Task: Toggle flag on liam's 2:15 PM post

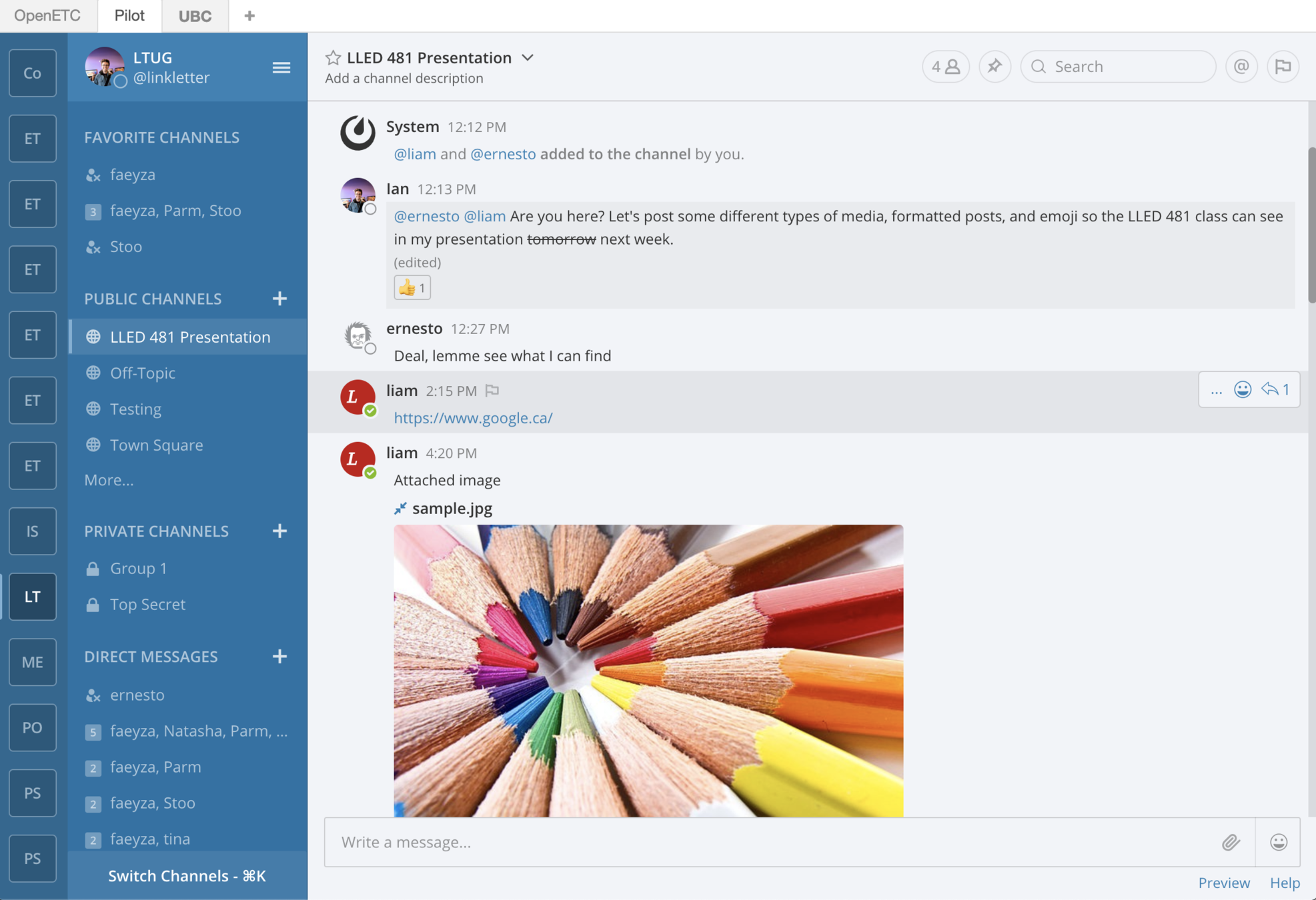Action: click(x=492, y=391)
